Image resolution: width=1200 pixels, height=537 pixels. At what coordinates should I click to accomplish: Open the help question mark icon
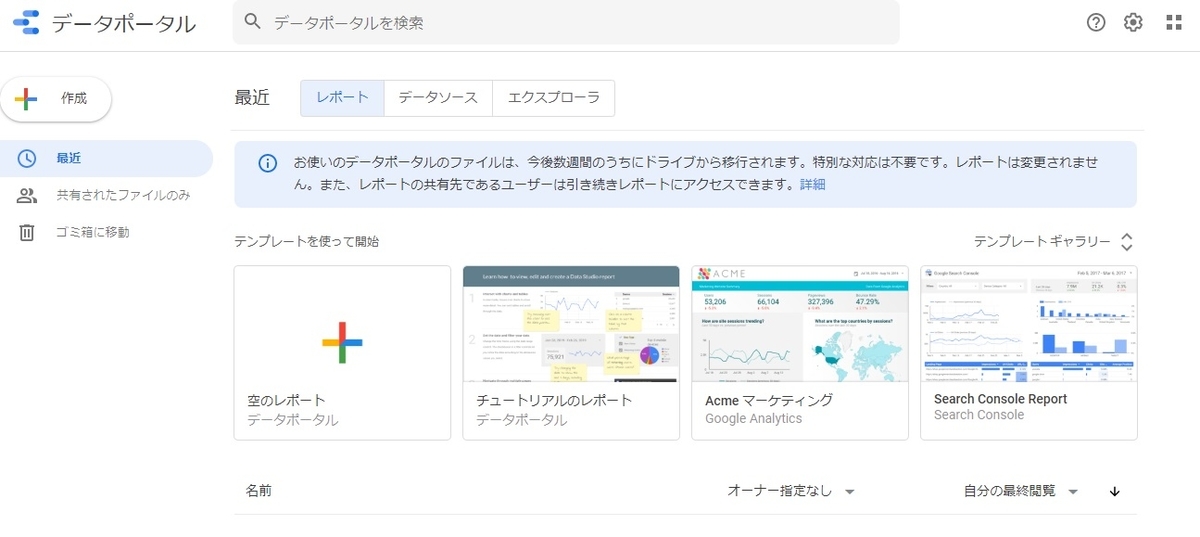click(1096, 23)
